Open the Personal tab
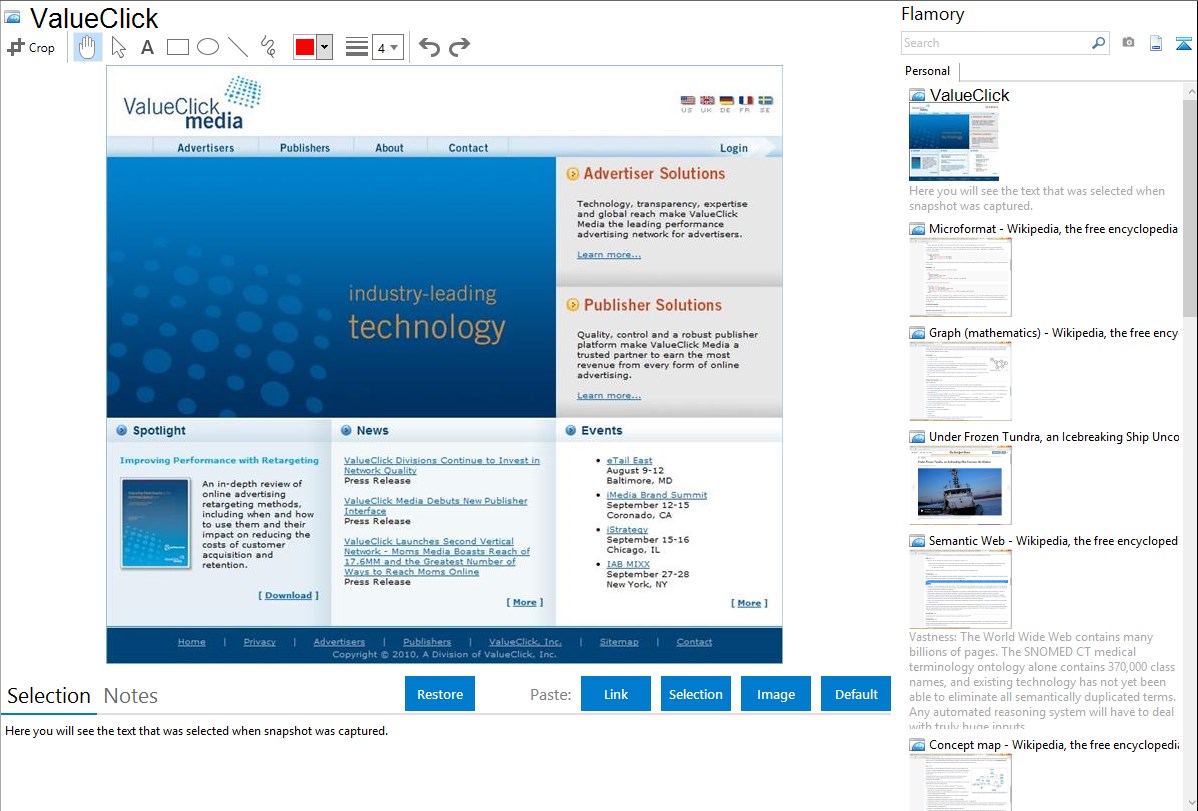This screenshot has width=1198, height=811. 928,71
